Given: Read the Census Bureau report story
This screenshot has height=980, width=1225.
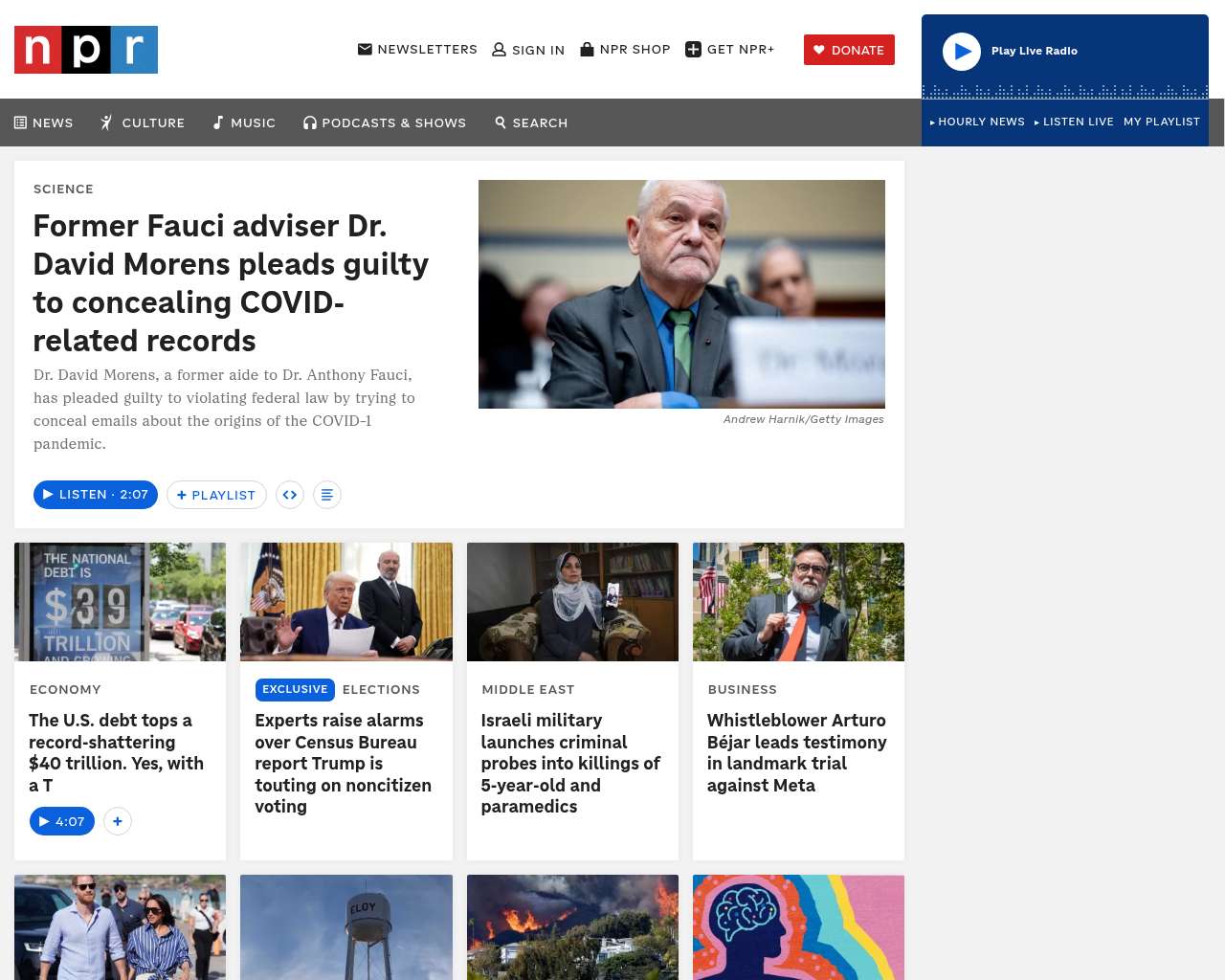Looking at the screenshot, I should (x=344, y=763).
